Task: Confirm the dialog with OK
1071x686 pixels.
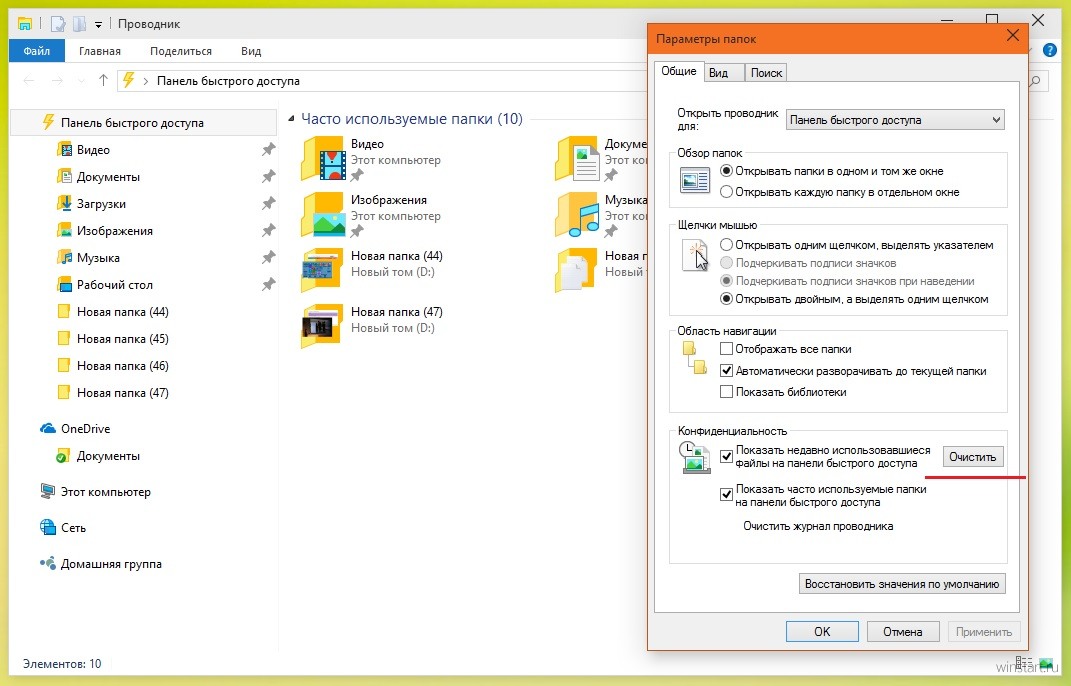Action: point(822,631)
